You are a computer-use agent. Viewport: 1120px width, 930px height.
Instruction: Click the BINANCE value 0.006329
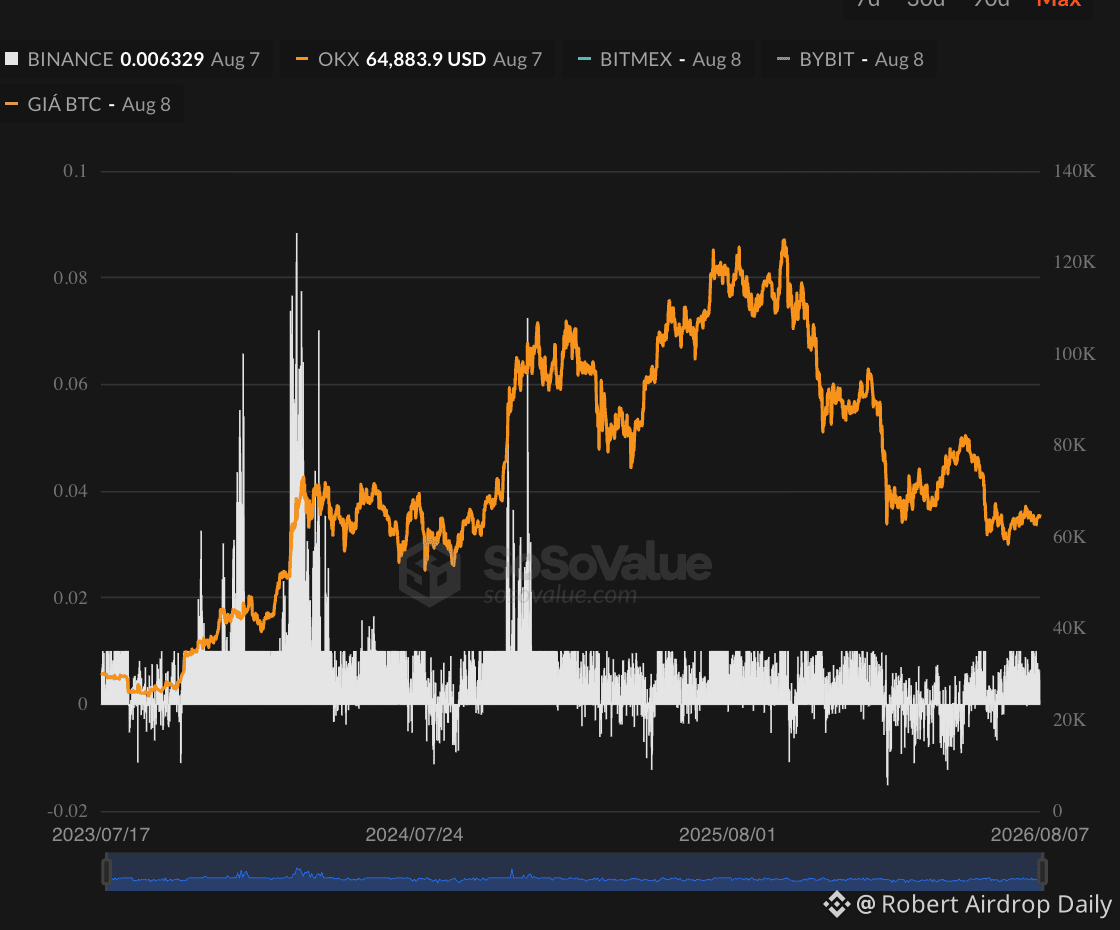pos(162,59)
